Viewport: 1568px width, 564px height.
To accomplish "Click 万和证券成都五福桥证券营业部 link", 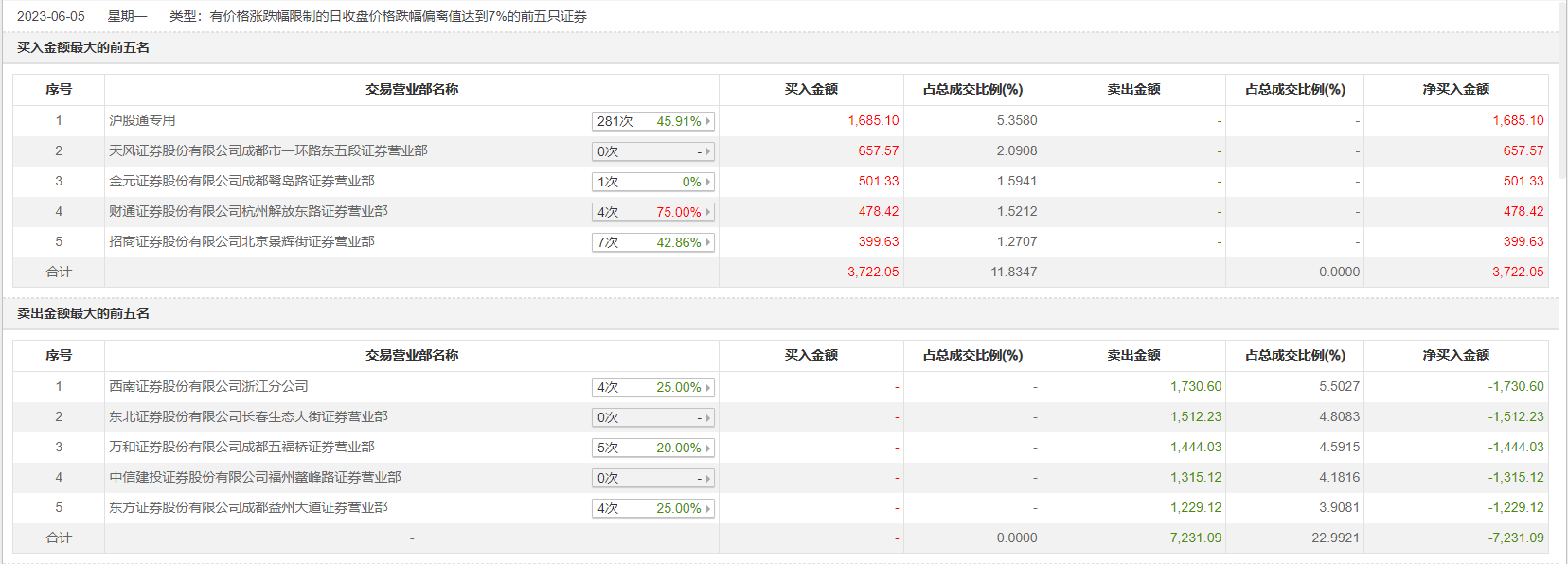I will coord(241,447).
